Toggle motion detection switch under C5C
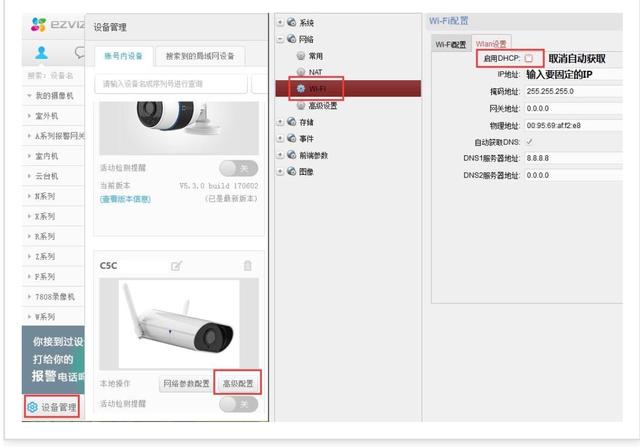The image size is (640, 447). pos(239,404)
